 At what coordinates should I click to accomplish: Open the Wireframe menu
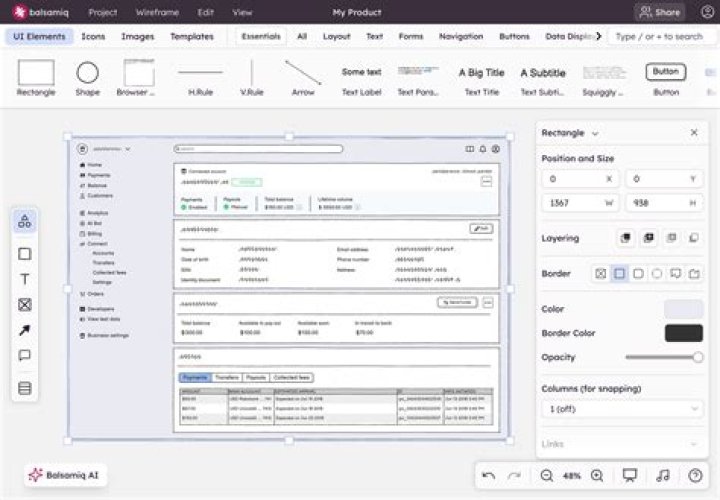[157, 13]
